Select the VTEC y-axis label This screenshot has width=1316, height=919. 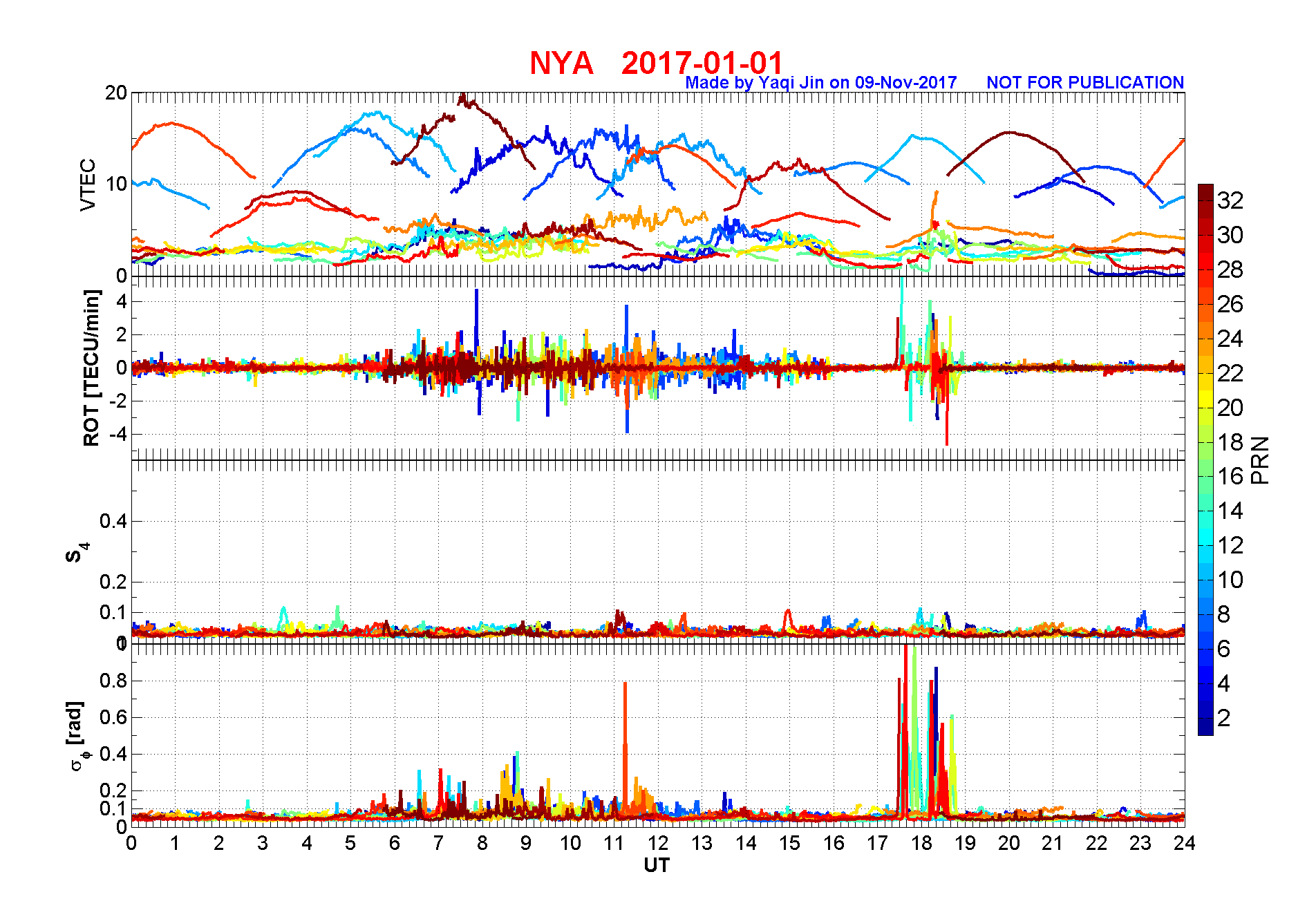pos(88,184)
